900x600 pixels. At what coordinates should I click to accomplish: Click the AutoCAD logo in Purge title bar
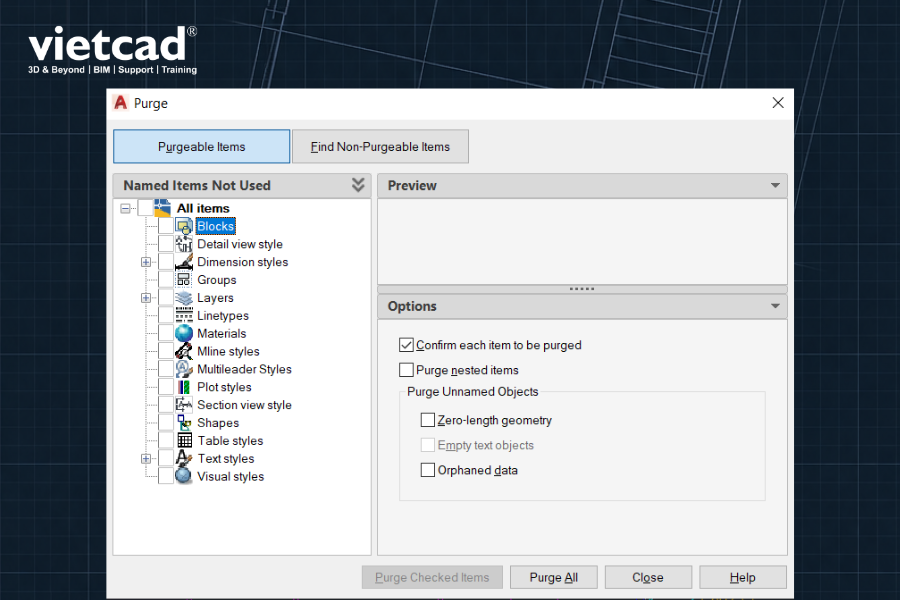click(120, 103)
